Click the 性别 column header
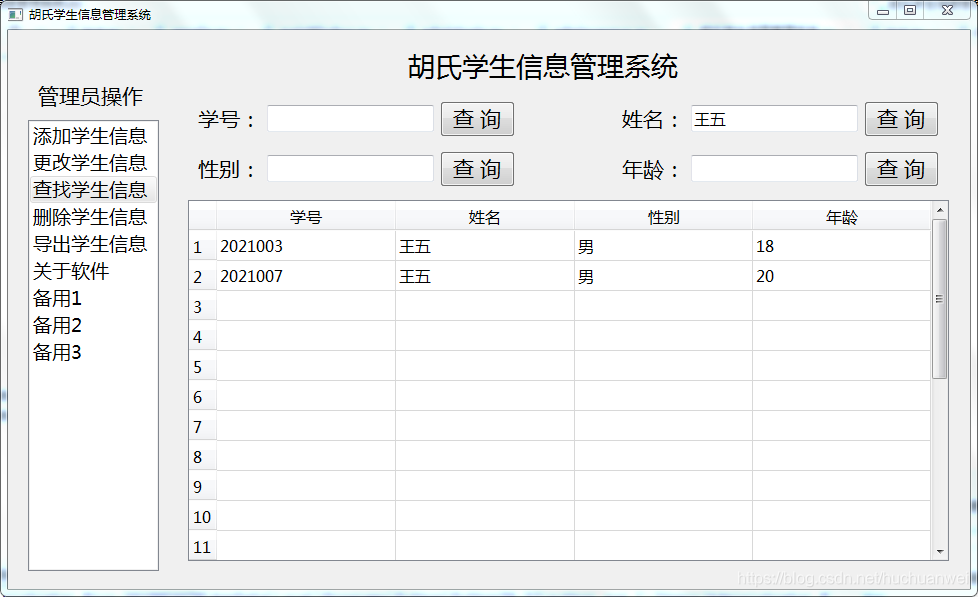Screen dimensions: 978x597 click(x=663, y=217)
